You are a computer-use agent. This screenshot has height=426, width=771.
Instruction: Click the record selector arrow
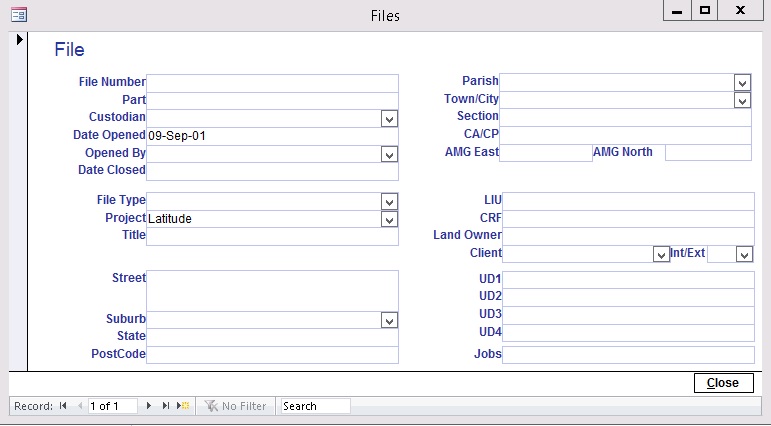(19, 39)
